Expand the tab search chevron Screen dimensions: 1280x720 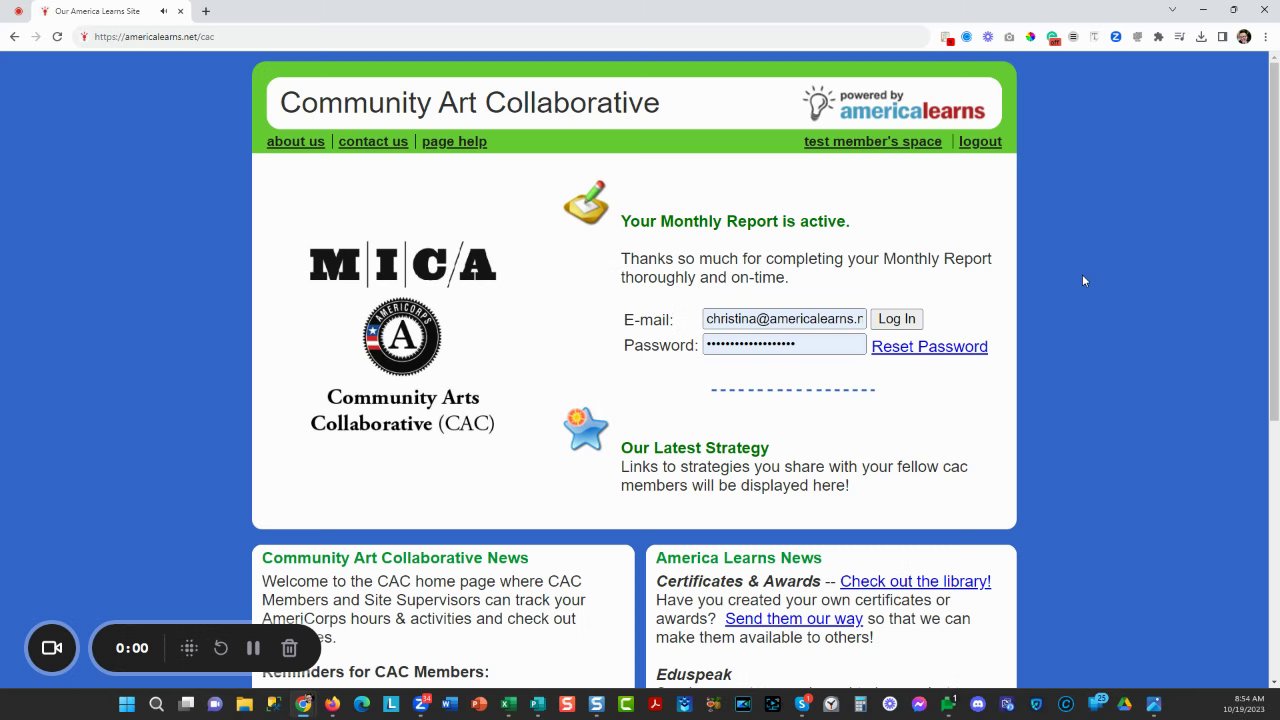tap(1172, 10)
